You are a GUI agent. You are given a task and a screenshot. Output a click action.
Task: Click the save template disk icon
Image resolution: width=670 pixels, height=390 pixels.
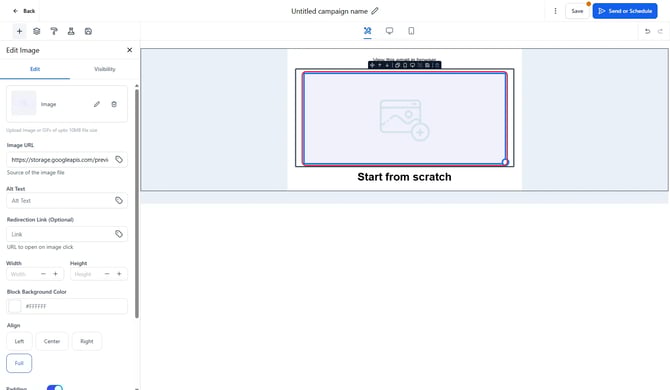click(x=88, y=31)
